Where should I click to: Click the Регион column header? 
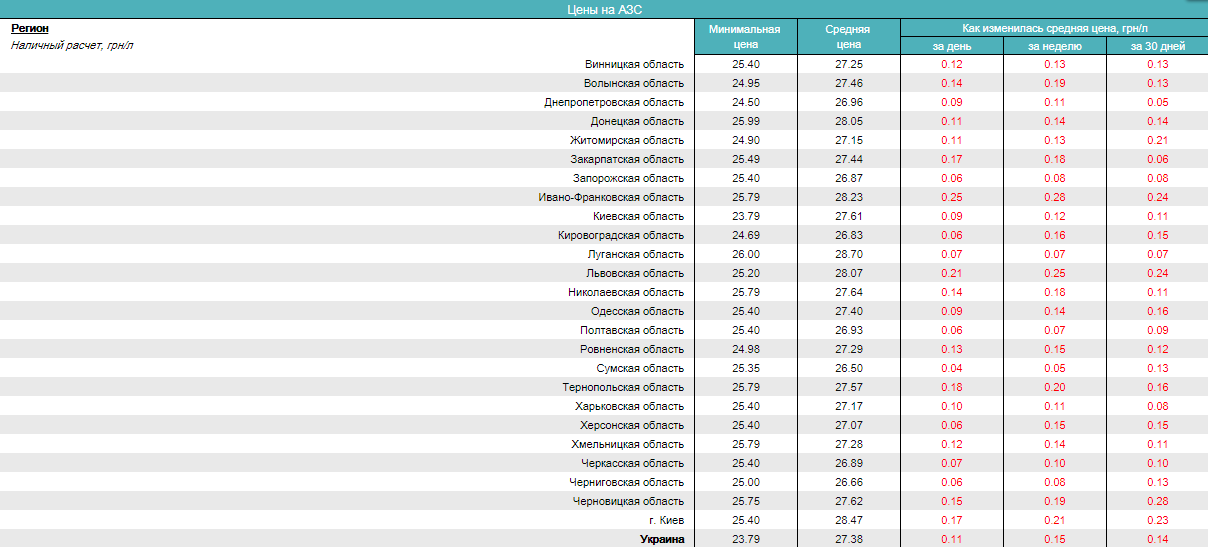tap(30, 29)
